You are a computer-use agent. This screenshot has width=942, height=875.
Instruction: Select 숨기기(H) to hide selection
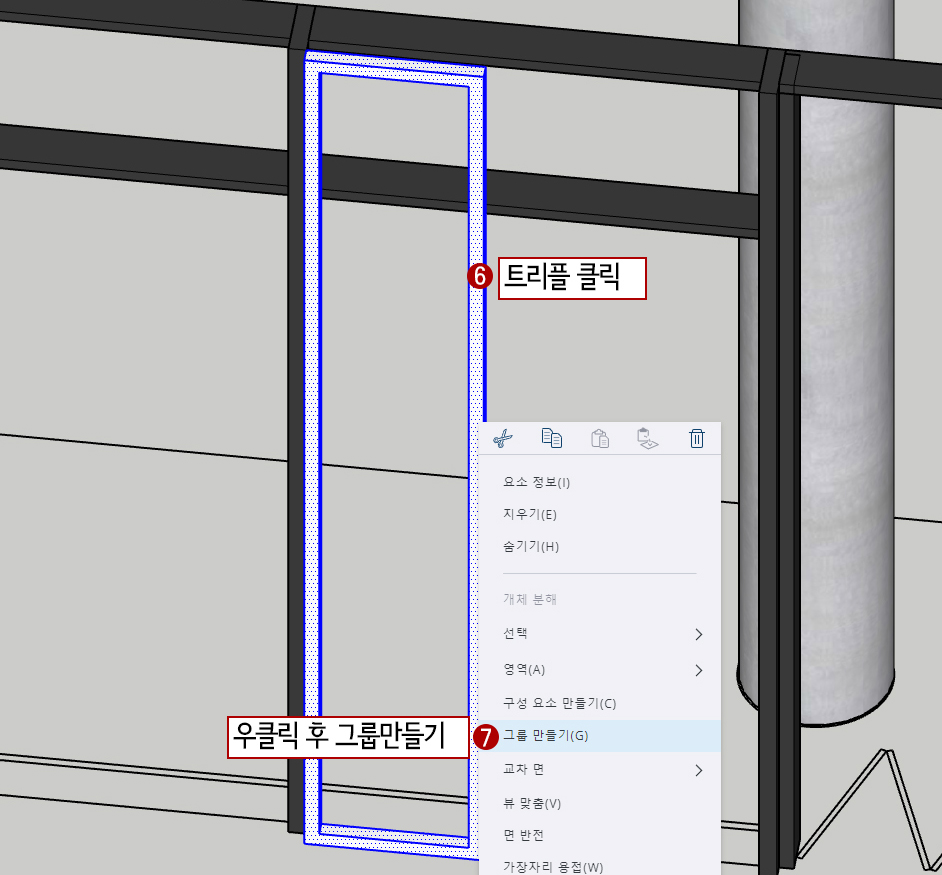[x=600, y=546]
